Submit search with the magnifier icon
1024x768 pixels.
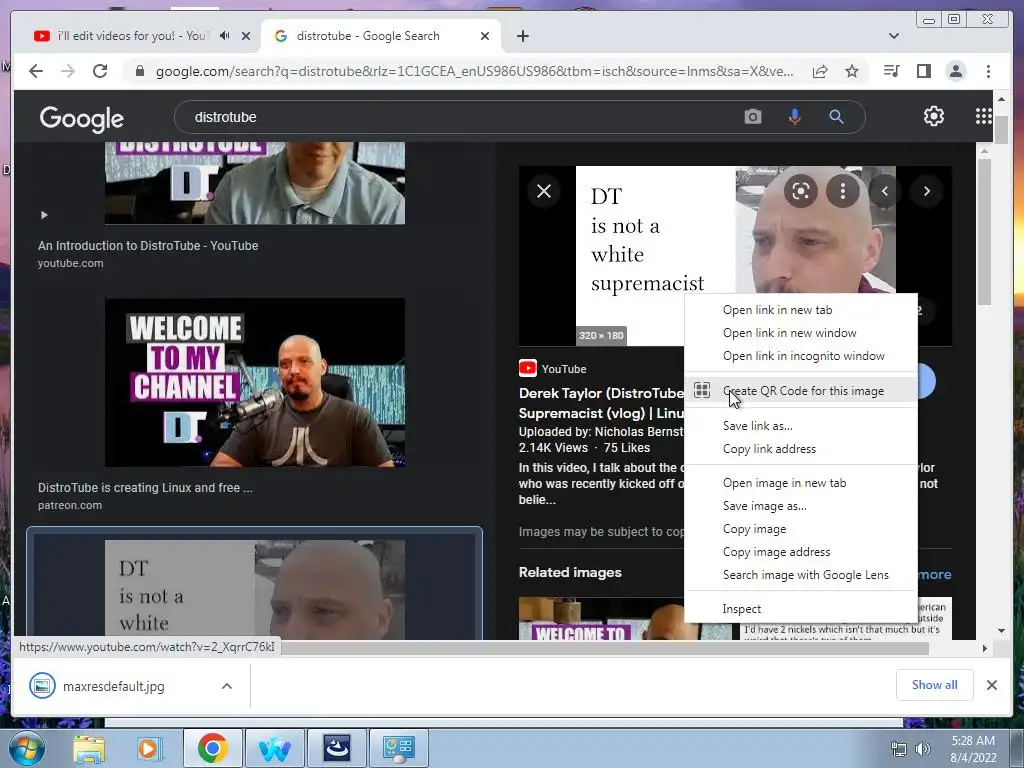click(837, 117)
